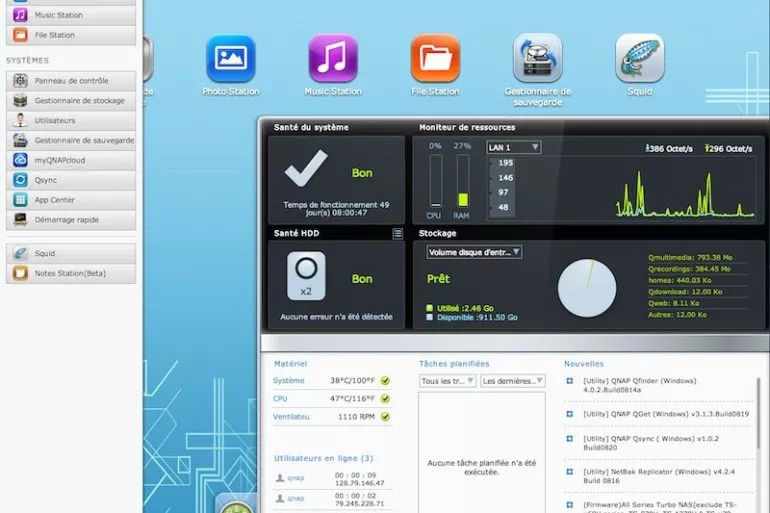Click the Santé HDD list icon
This screenshot has width=770, height=513.
pyautogui.click(x=397, y=234)
